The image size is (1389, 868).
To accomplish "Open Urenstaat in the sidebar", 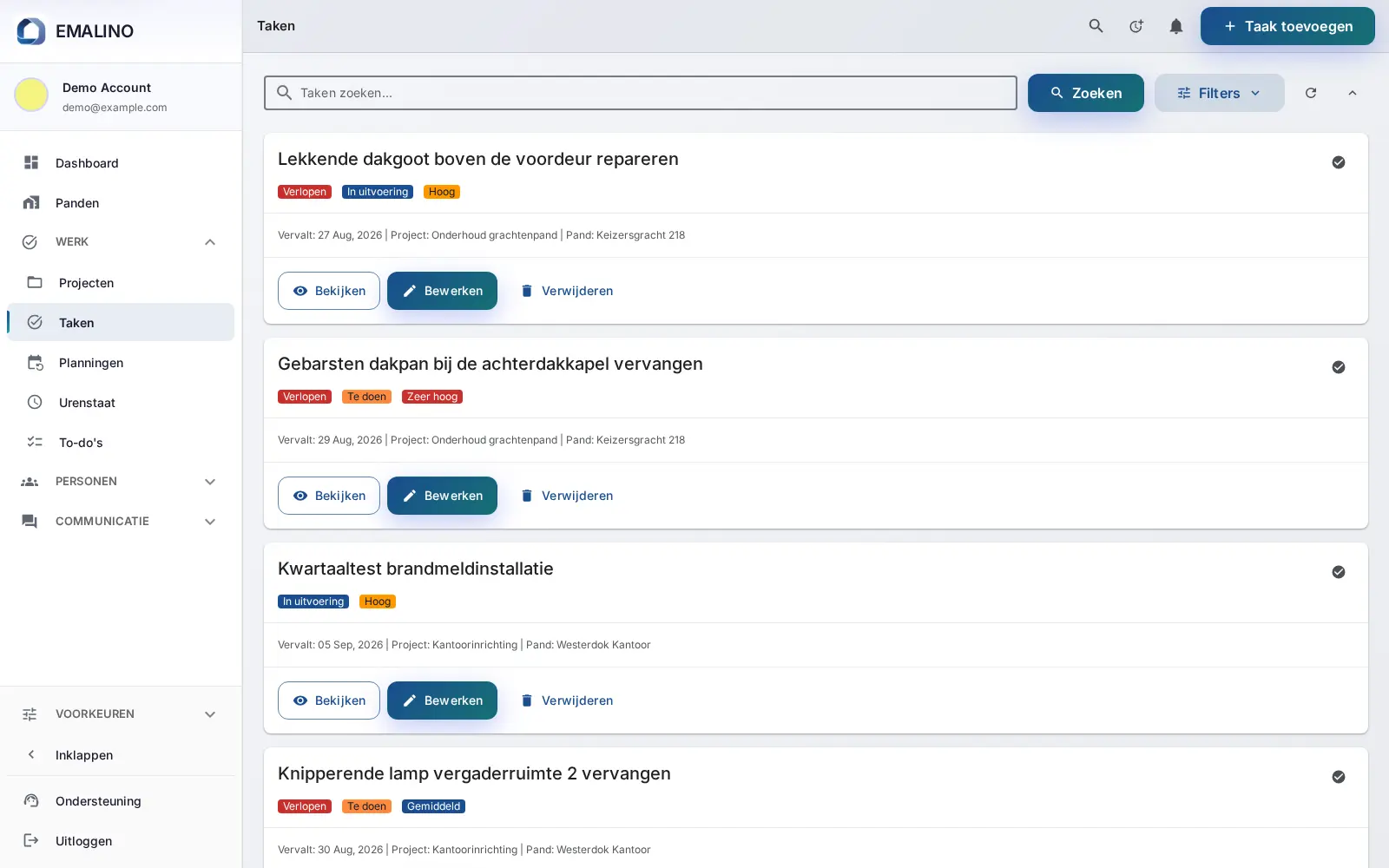I will [121, 403].
